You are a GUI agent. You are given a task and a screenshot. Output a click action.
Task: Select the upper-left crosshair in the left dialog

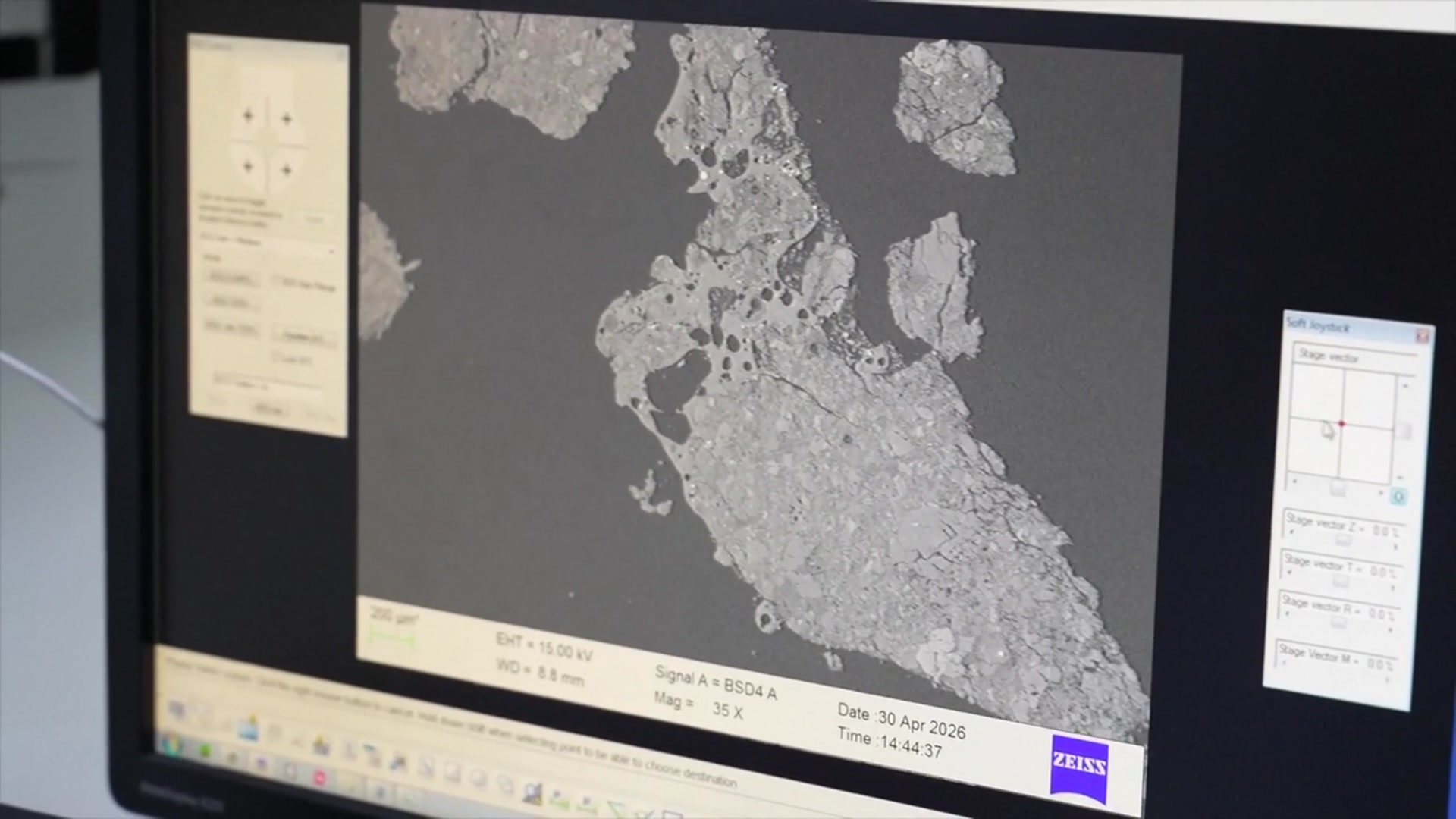tap(248, 116)
